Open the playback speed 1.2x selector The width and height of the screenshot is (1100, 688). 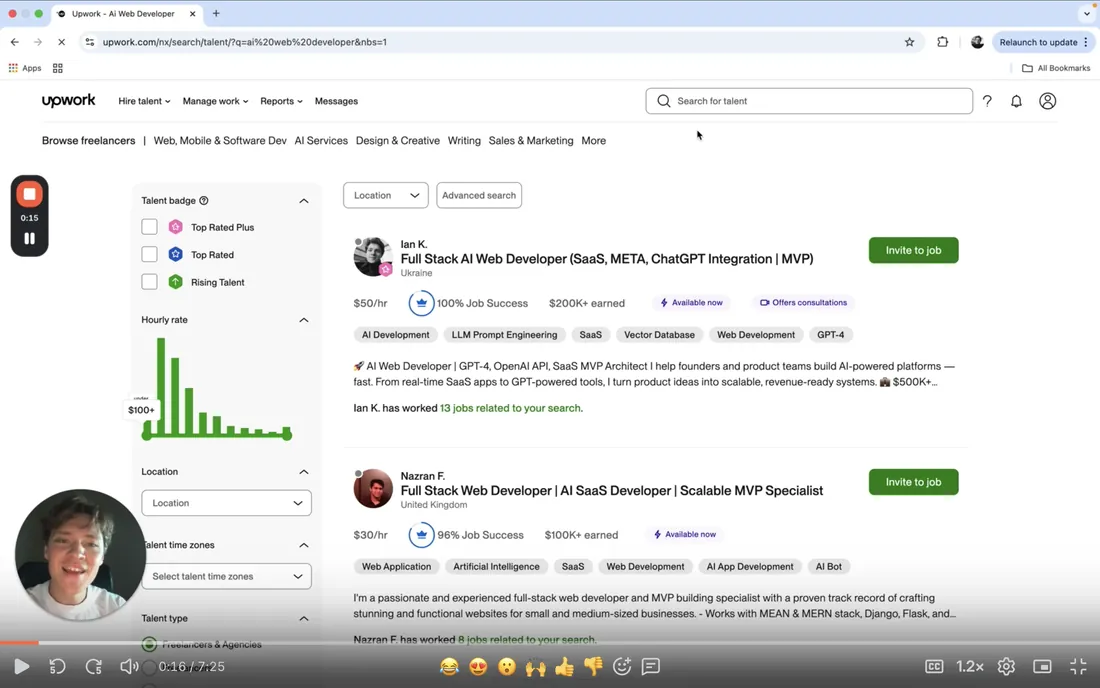(970, 666)
